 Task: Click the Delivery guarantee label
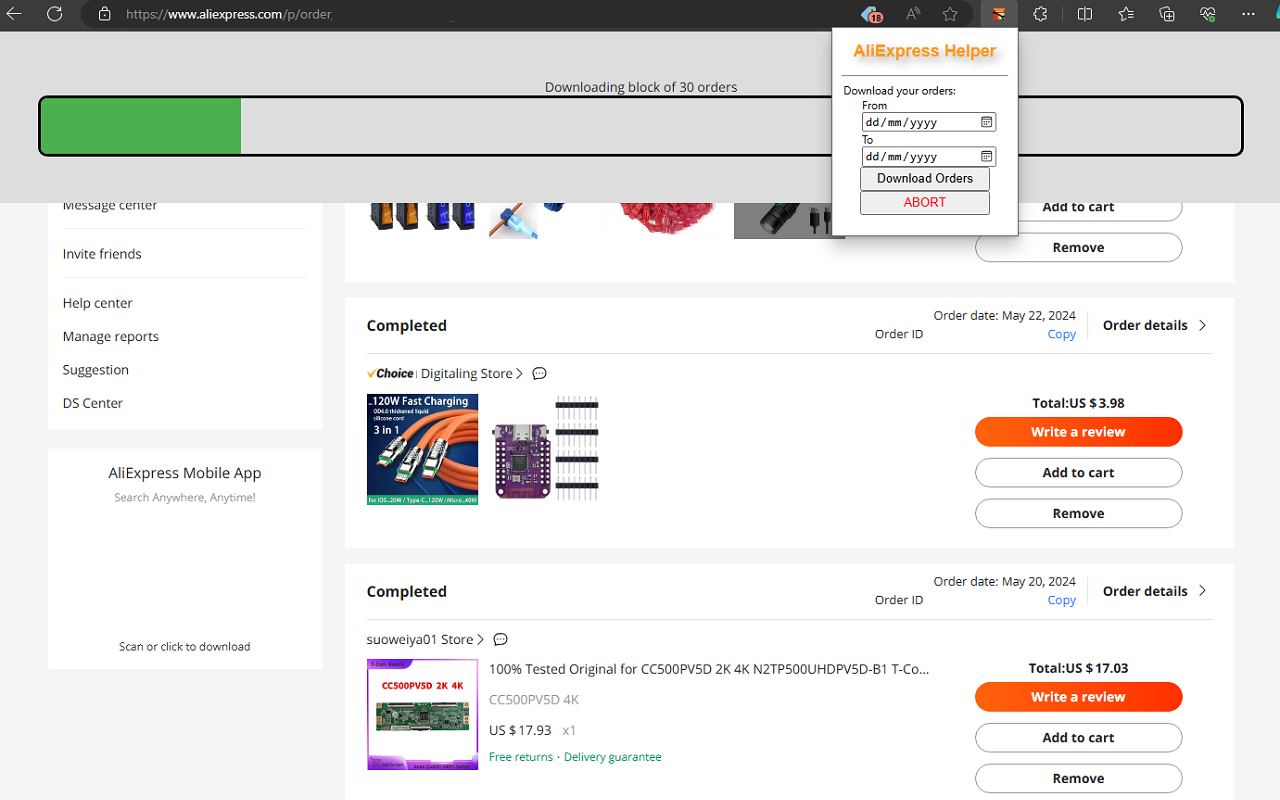coord(613,757)
